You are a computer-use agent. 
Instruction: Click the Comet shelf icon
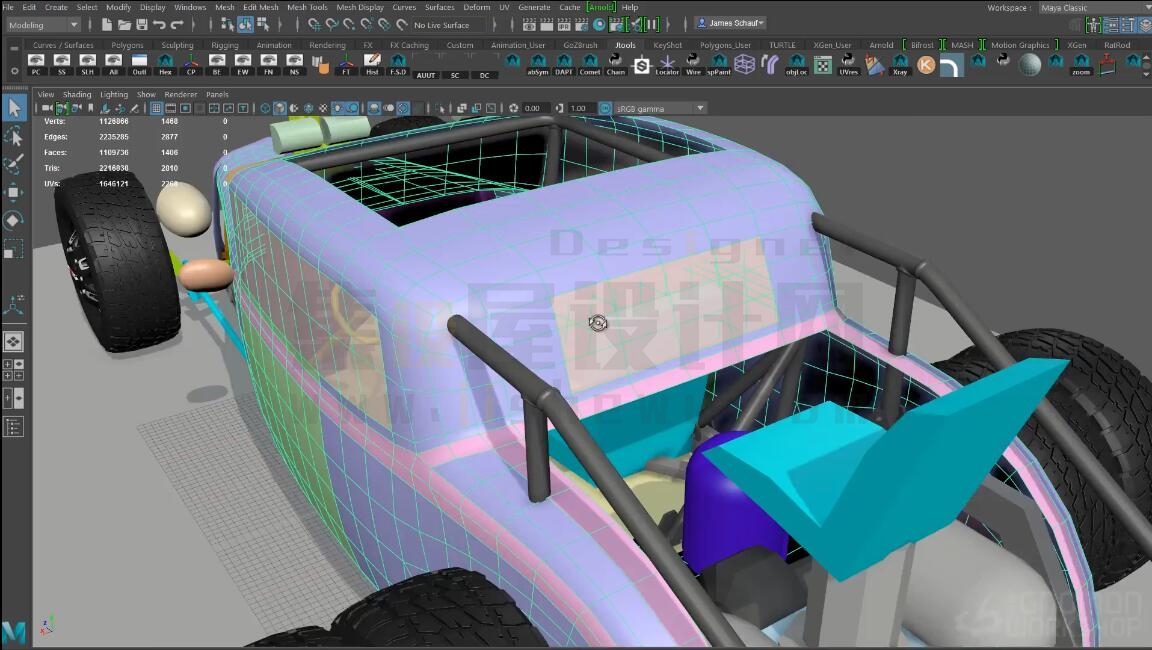(x=590, y=64)
